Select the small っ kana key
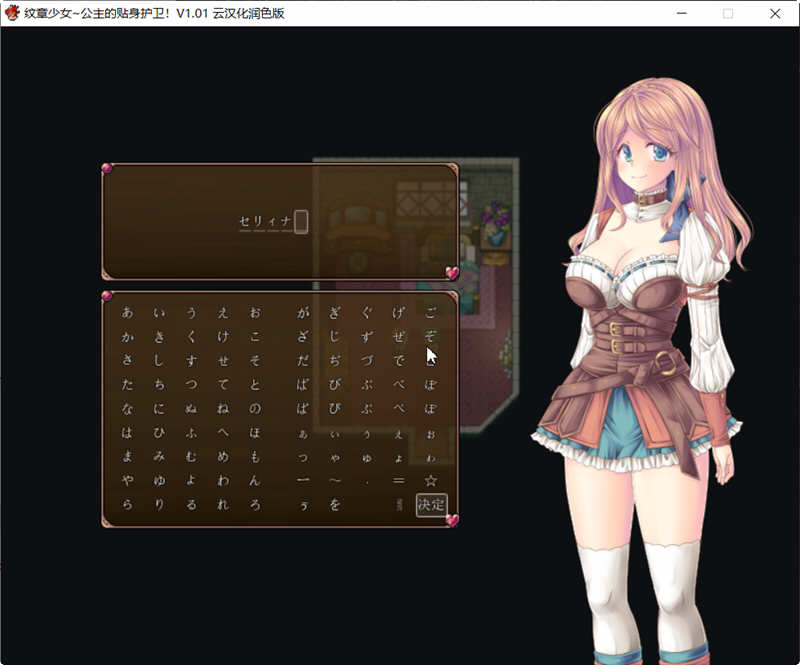This screenshot has height=665, width=800. coord(303,454)
